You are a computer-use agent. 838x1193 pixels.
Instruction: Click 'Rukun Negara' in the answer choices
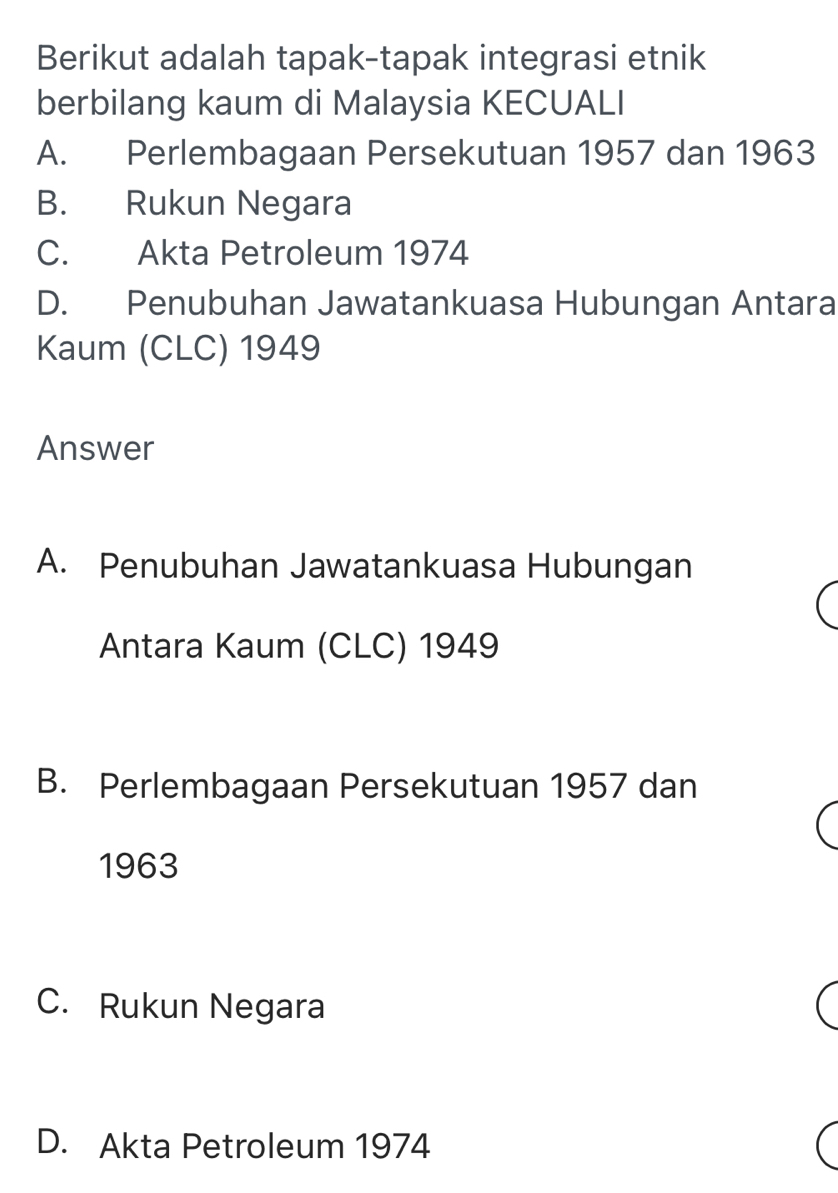click(227, 1006)
